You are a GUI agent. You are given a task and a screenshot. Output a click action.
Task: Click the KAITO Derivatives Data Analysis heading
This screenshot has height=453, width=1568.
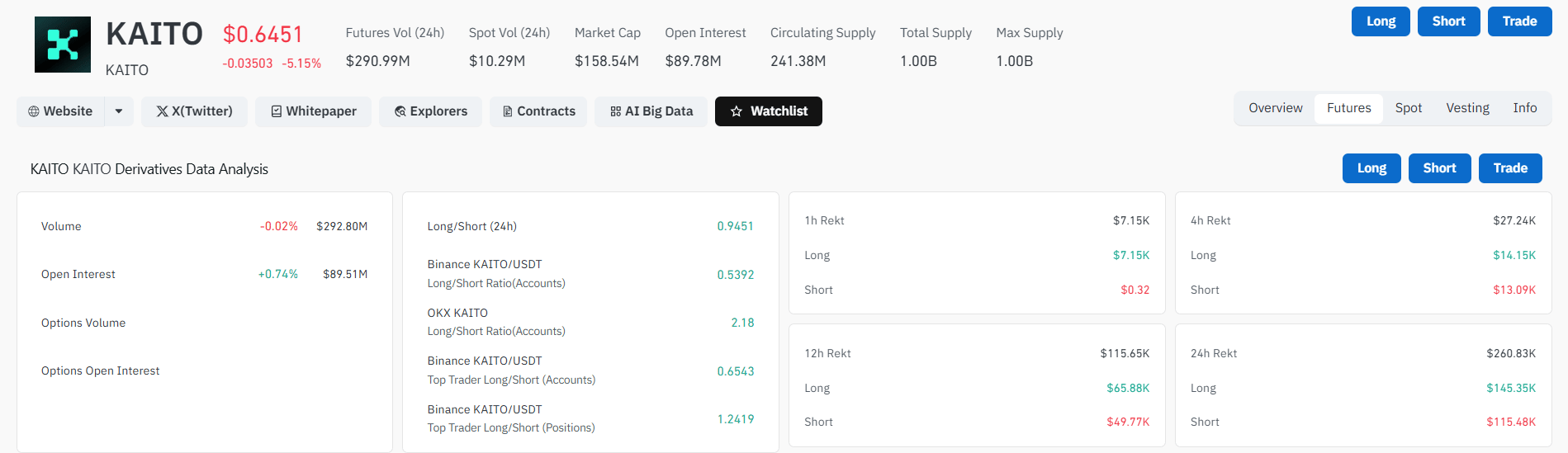[149, 169]
